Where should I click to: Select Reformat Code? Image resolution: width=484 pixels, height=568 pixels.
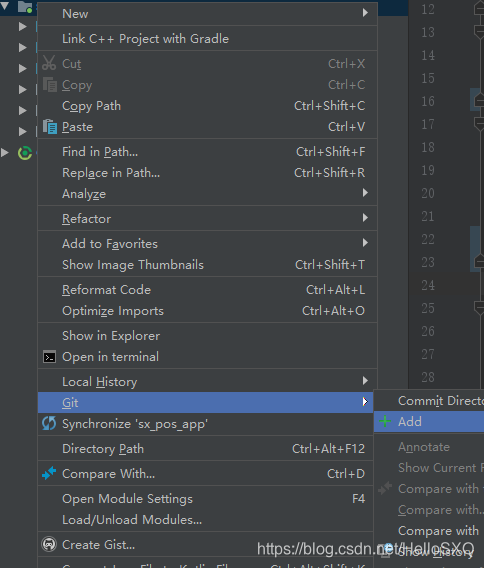[207, 290]
